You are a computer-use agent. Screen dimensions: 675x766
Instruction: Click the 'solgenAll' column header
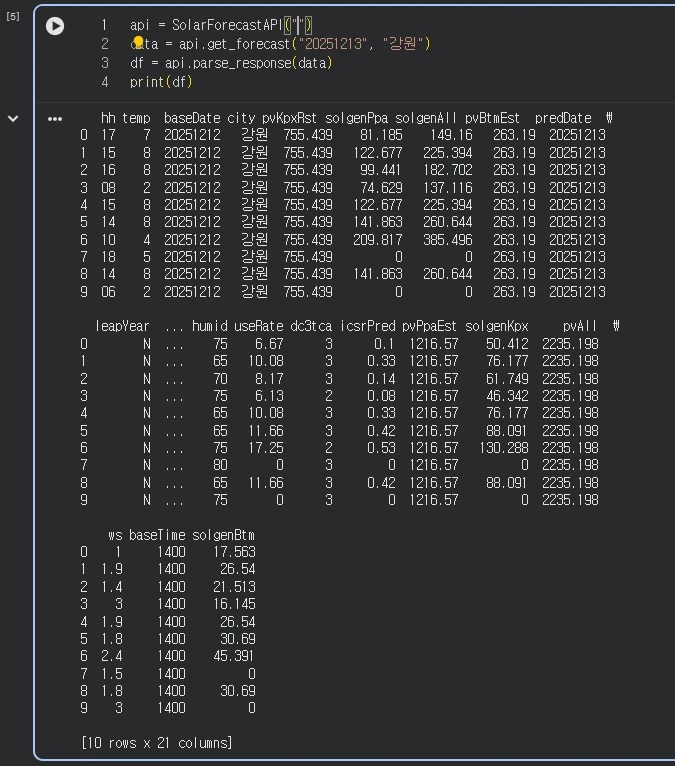tap(426, 118)
